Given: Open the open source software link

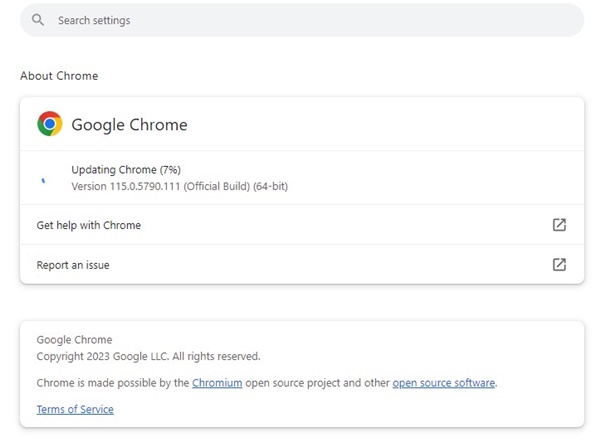Looking at the screenshot, I should [443, 383].
